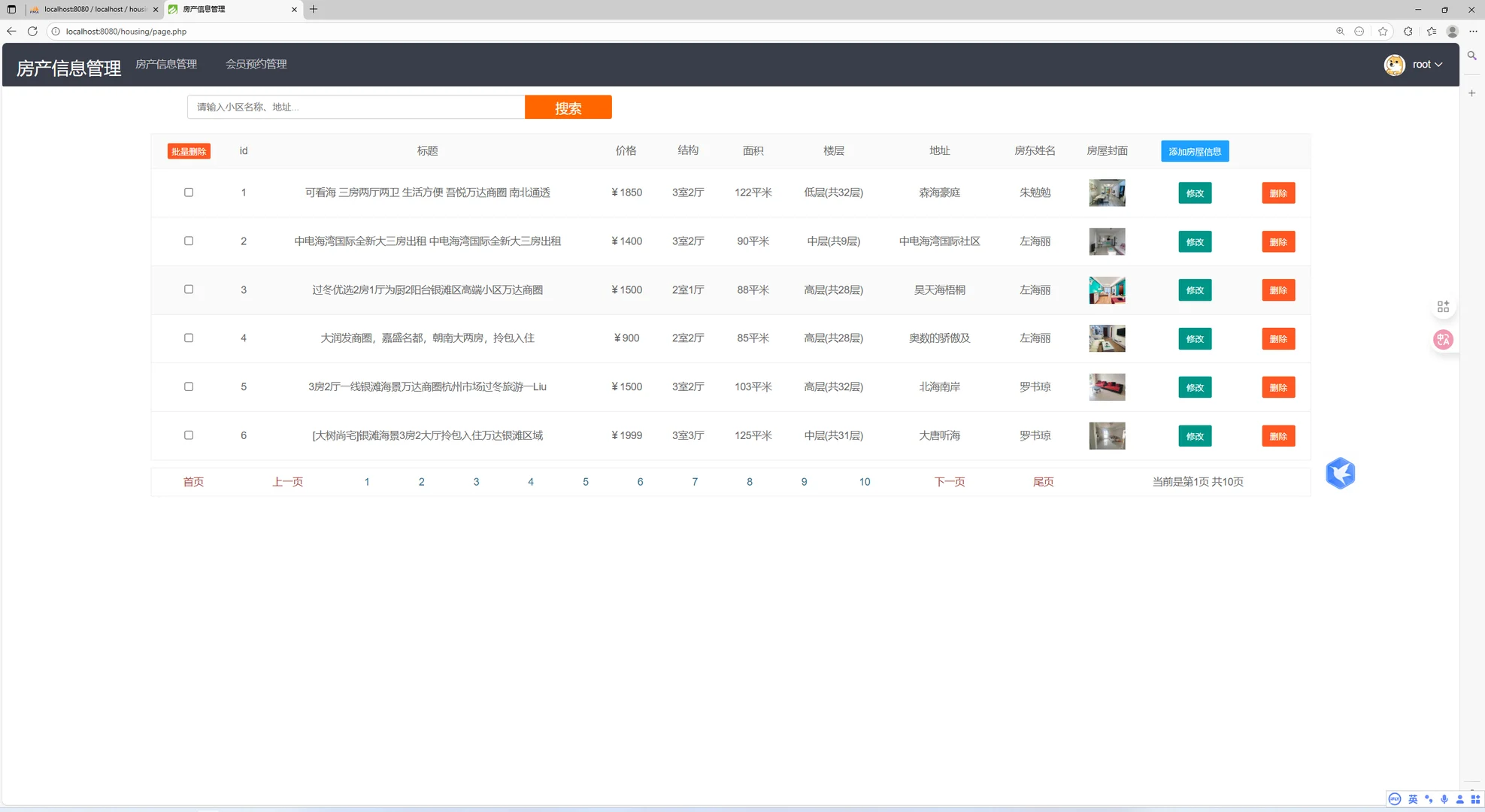The width and height of the screenshot is (1485, 812).
Task: Click the microphone icon in the taskbar tray
Action: tap(1444, 799)
